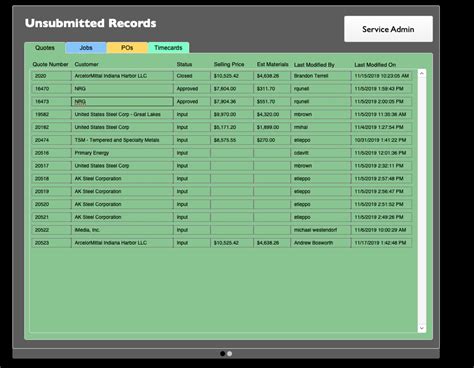Viewport: 474px width, 368px height.
Task: Select quote number 20522 cell
Action: [x=51, y=230]
